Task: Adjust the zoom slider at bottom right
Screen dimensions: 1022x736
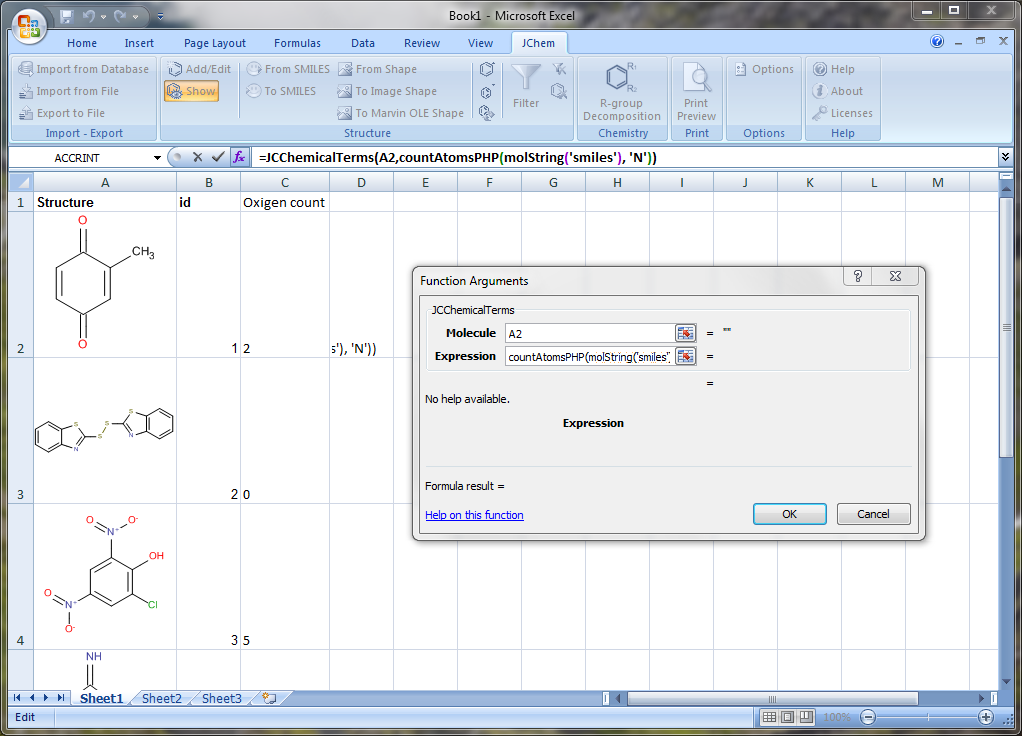Action: (929, 717)
